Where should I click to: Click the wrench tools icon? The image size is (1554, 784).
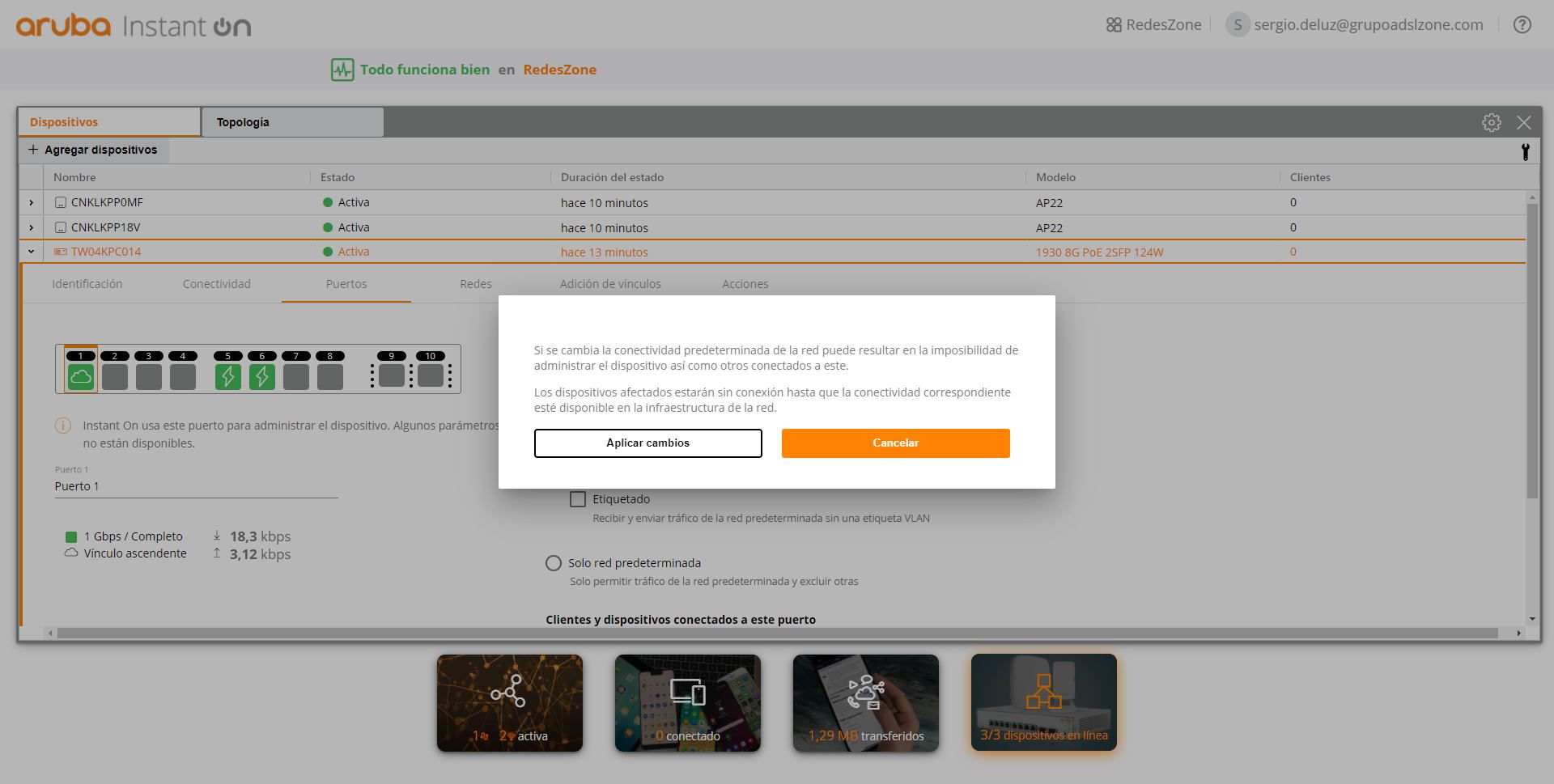pyautogui.click(x=1525, y=151)
